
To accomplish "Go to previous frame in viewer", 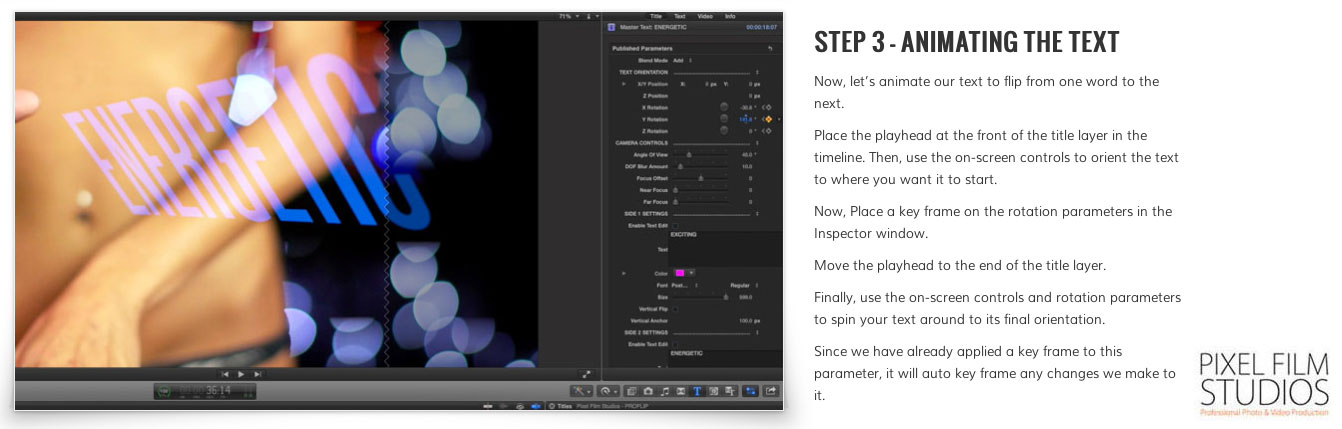I will click(224, 374).
